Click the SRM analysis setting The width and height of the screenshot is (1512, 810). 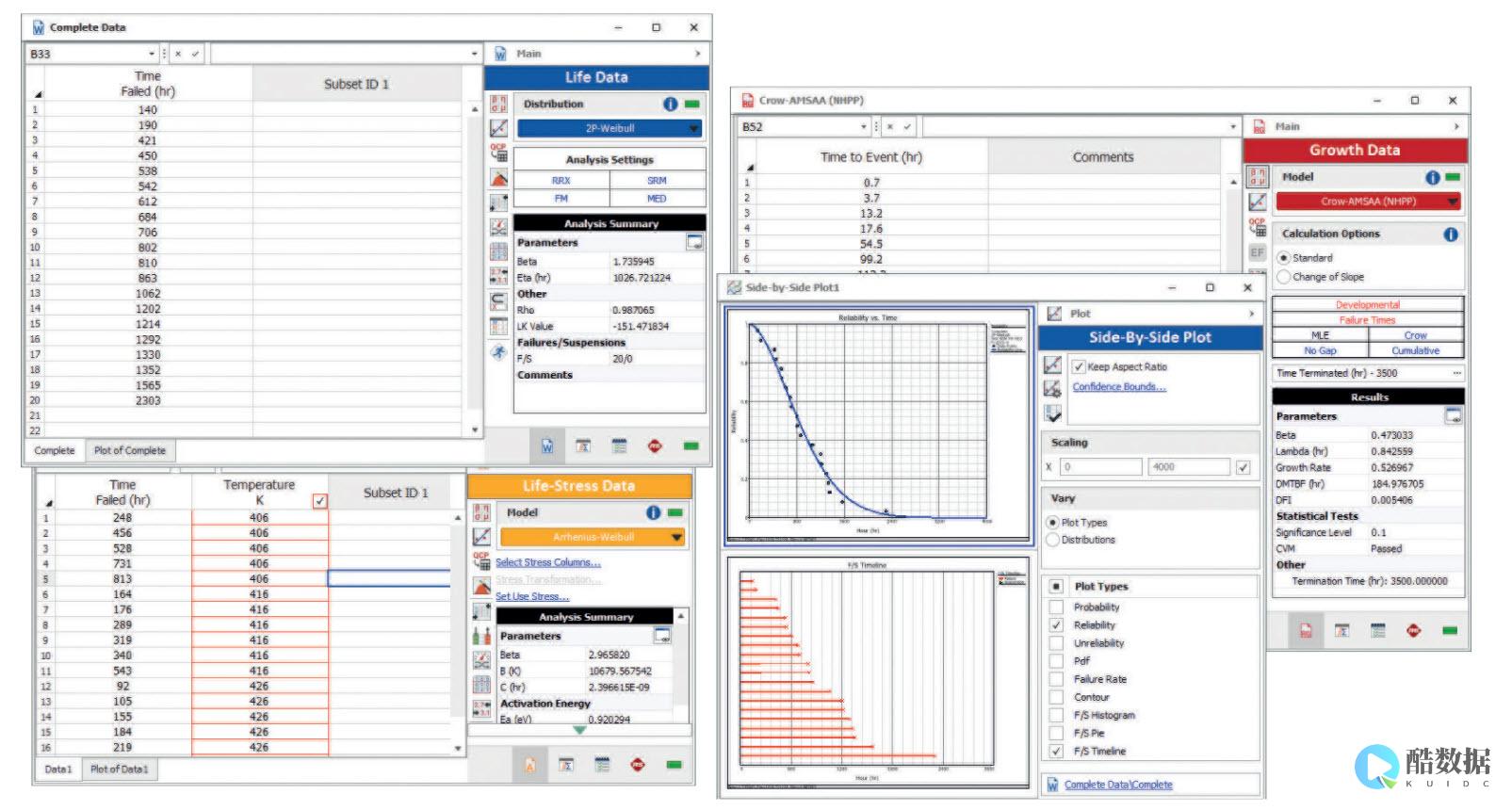click(x=657, y=181)
